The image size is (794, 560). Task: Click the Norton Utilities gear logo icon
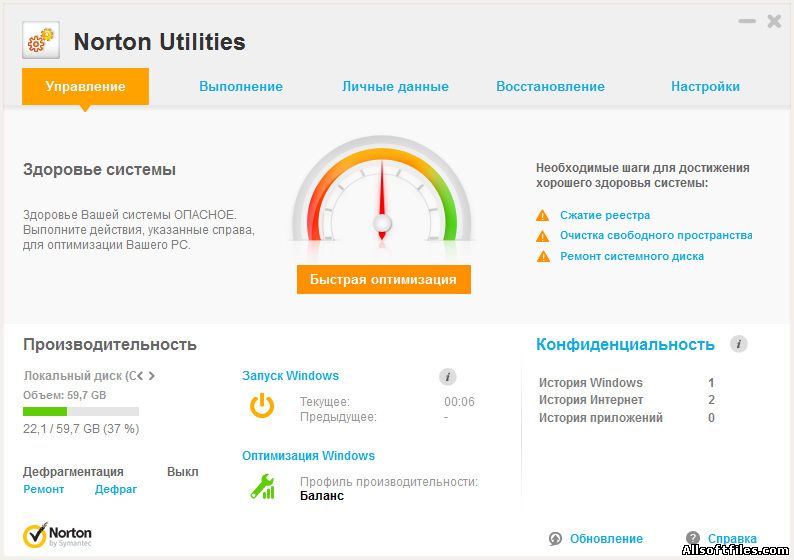(x=40, y=41)
